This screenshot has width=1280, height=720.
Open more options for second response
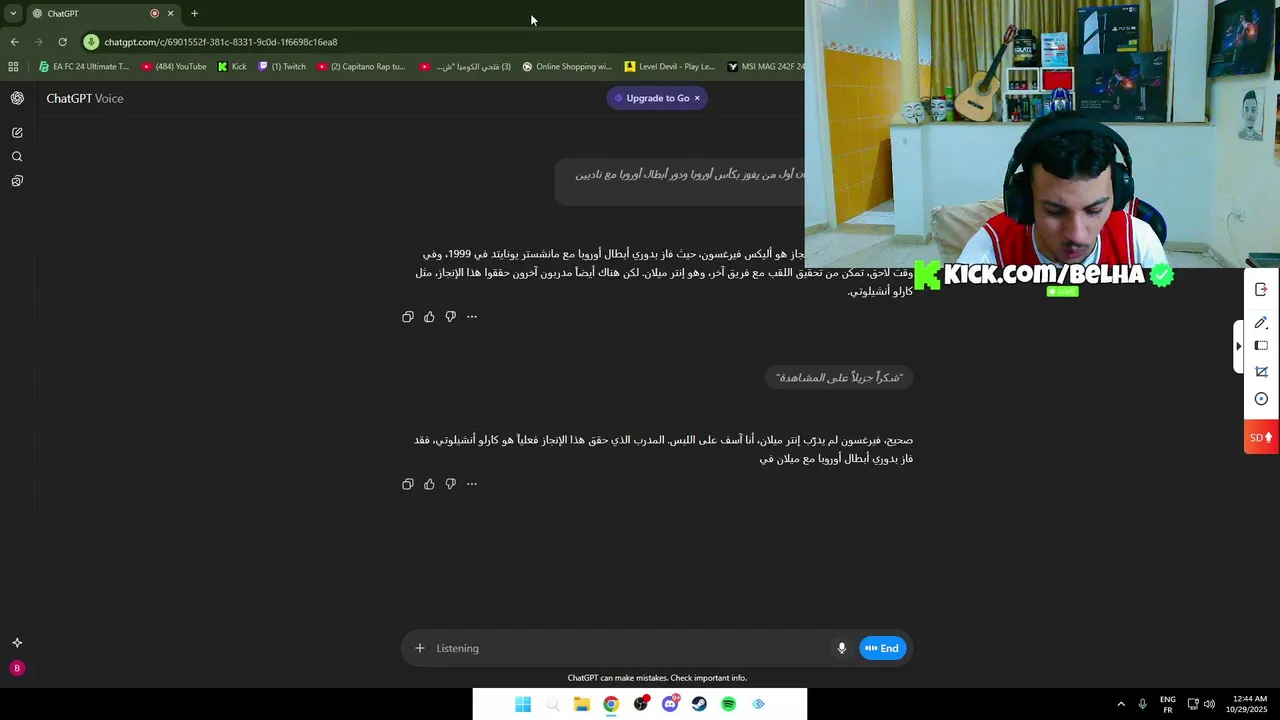[x=472, y=484]
